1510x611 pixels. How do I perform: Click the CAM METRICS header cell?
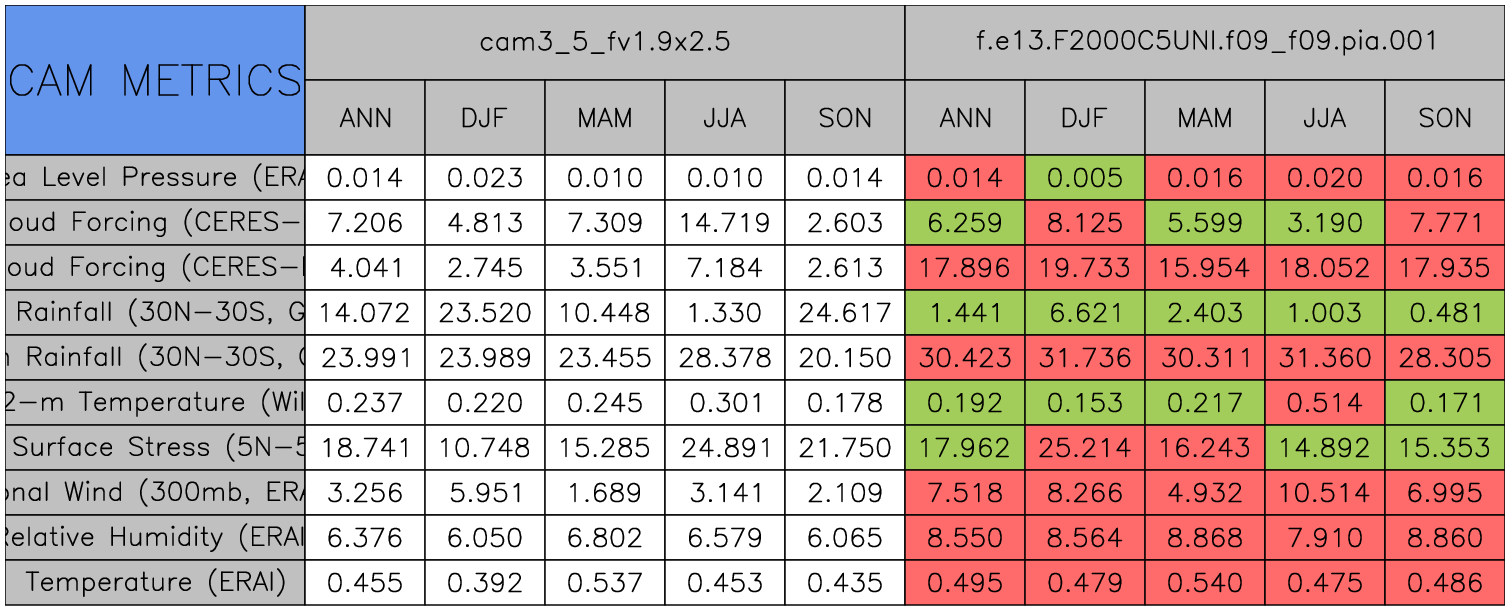click(x=154, y=80)
